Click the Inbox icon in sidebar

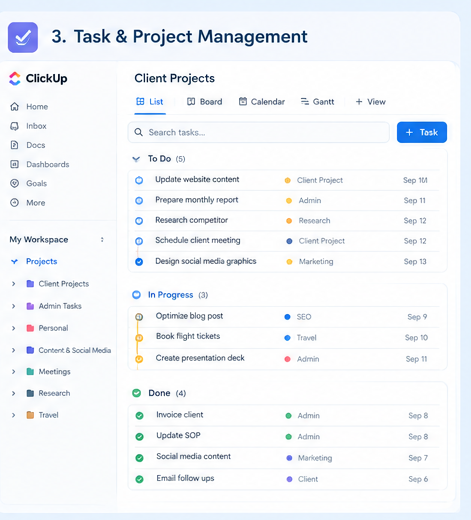tap(14, 126)
